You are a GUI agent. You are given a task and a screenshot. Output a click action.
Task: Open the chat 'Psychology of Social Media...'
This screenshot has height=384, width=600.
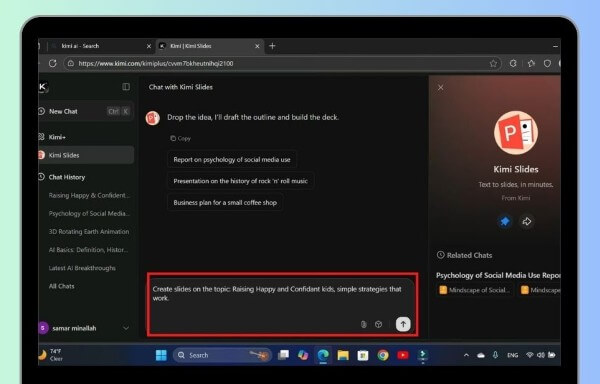[x=89, y=213]
